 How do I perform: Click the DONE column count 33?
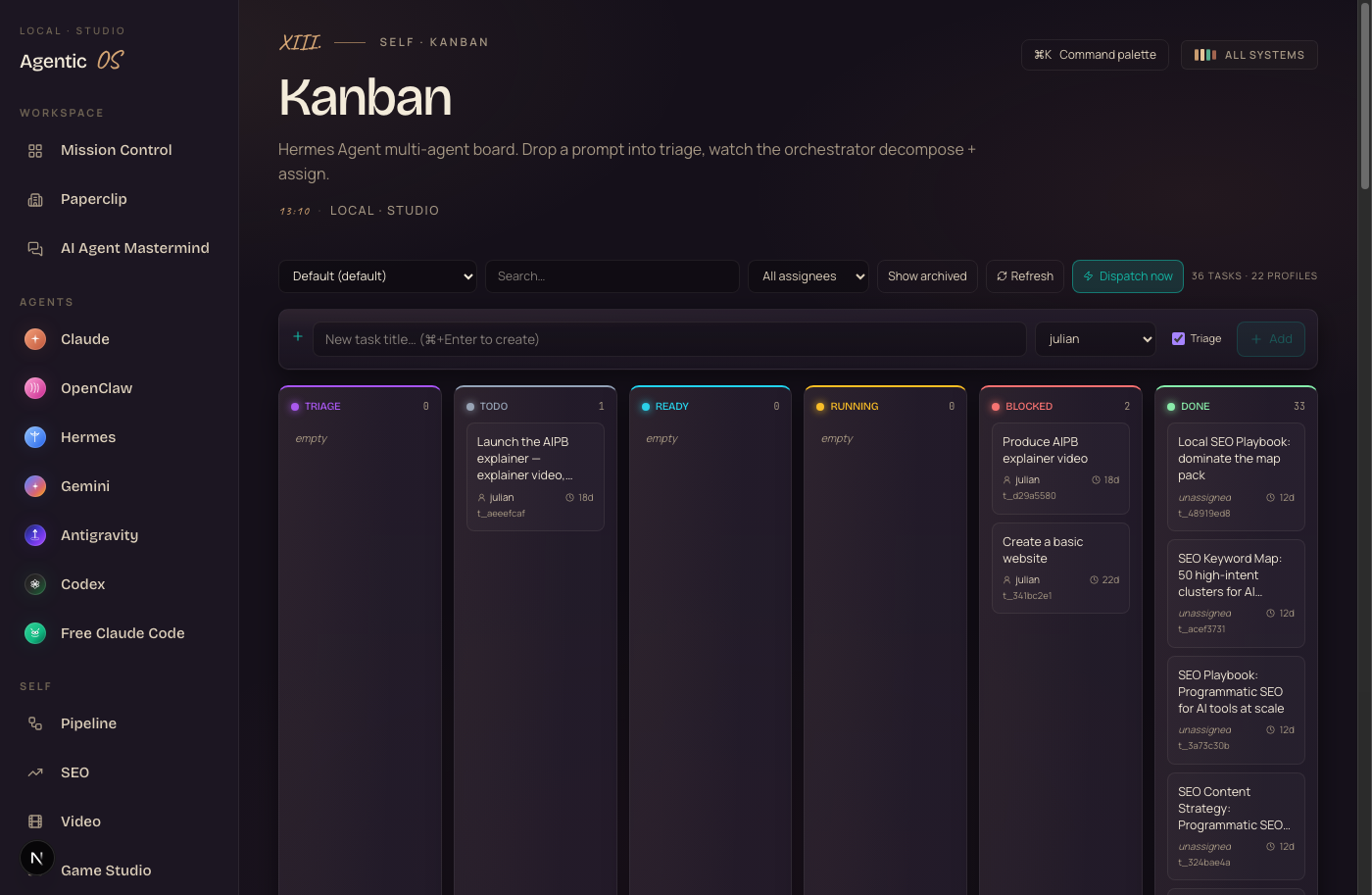[x=1298, y=407]
